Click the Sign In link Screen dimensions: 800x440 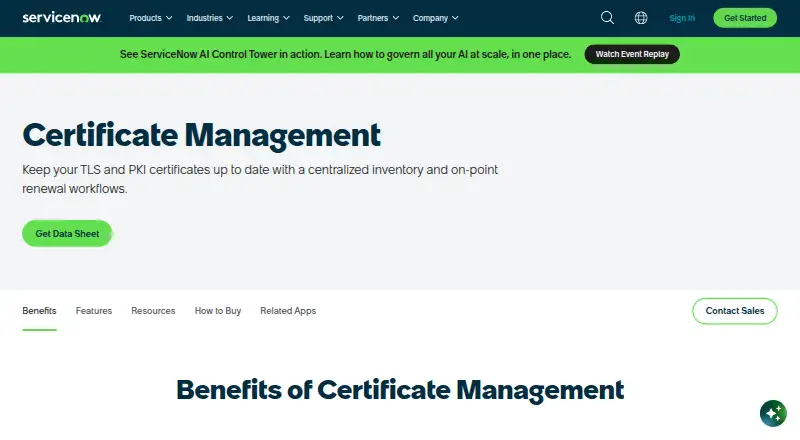click(x=682, y=18)
